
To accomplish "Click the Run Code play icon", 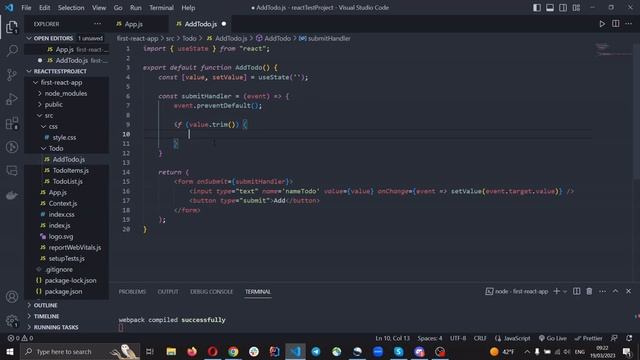I will point(602,24).
